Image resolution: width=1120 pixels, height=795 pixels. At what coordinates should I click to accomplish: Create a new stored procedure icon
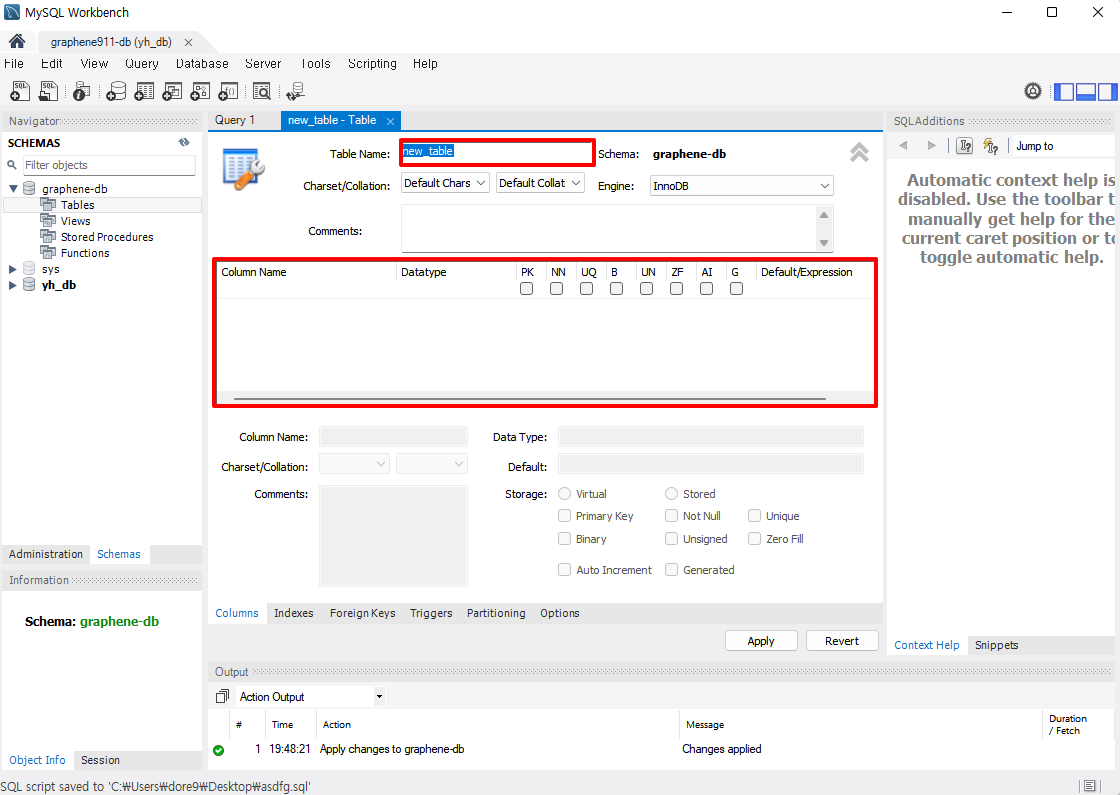[x=200, y=91]
